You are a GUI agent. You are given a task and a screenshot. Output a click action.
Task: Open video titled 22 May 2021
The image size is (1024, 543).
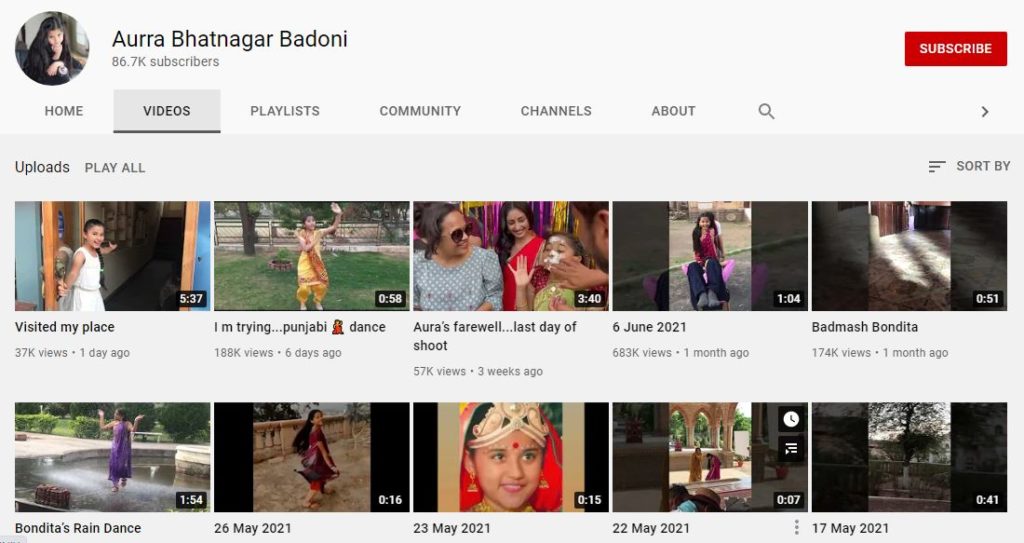click(x=651, y=528)
